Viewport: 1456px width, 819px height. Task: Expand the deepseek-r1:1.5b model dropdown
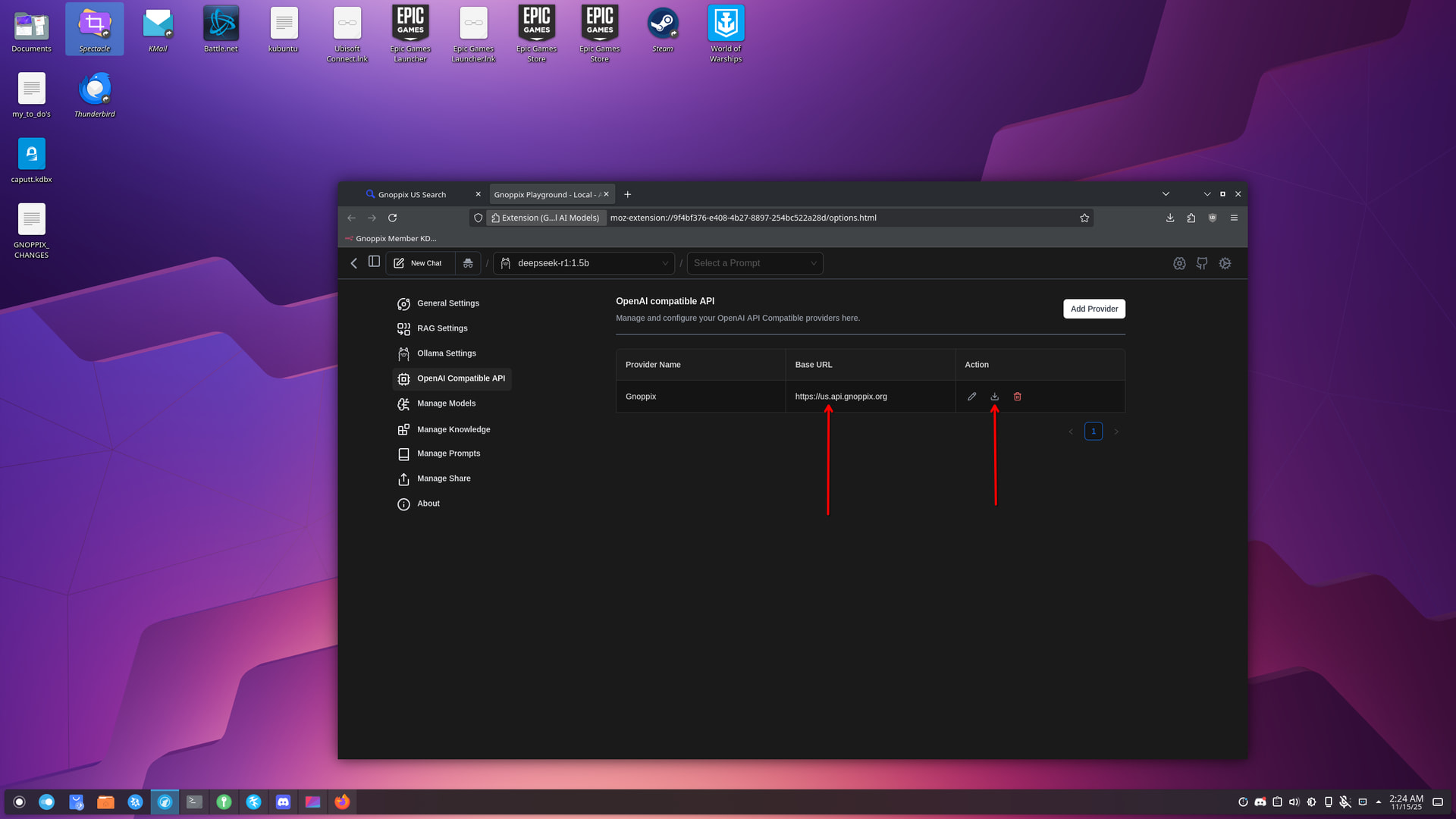pos(584,263)
